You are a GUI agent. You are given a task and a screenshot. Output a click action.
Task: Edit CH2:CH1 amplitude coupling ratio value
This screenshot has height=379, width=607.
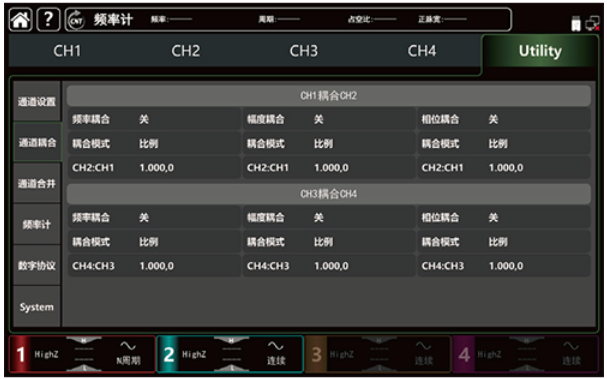pos(329,168)
